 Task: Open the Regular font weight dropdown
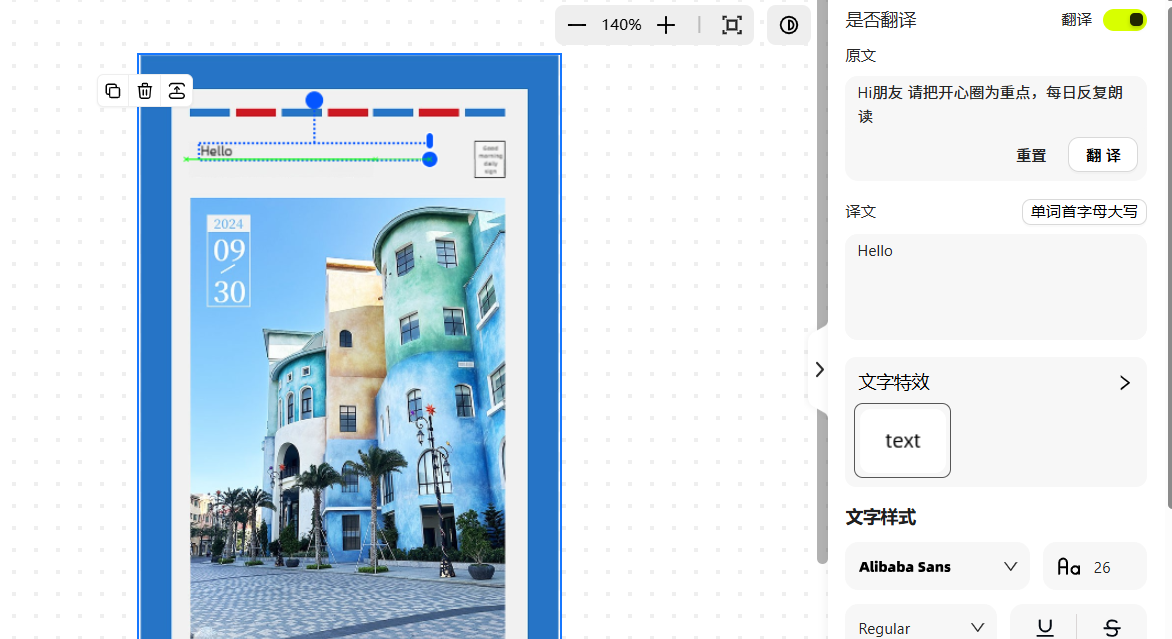(x=921, y=627)
